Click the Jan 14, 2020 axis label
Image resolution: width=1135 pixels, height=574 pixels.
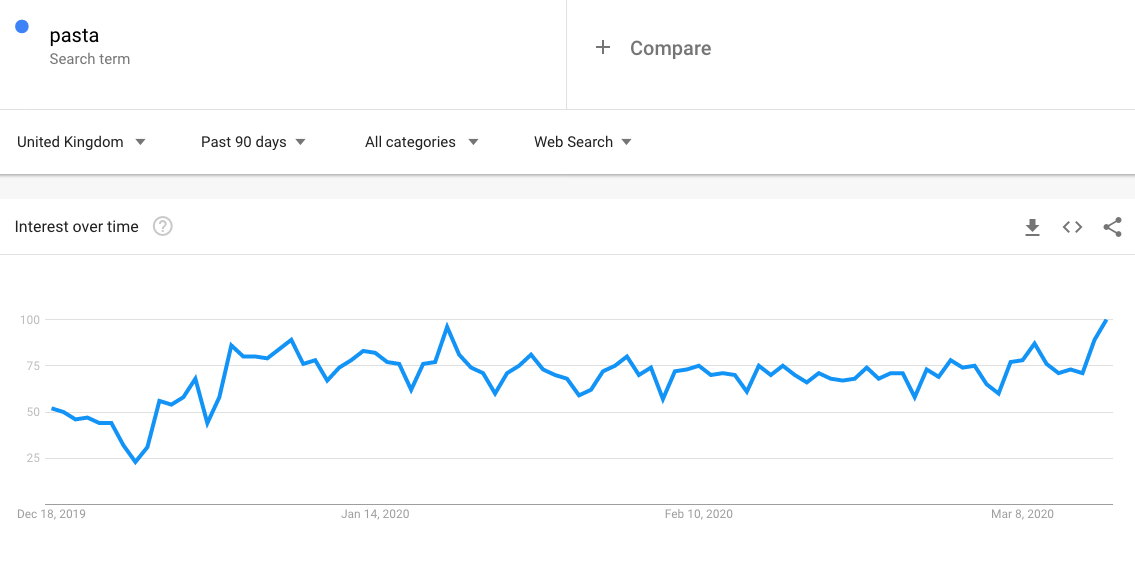[x=375, y=514]
